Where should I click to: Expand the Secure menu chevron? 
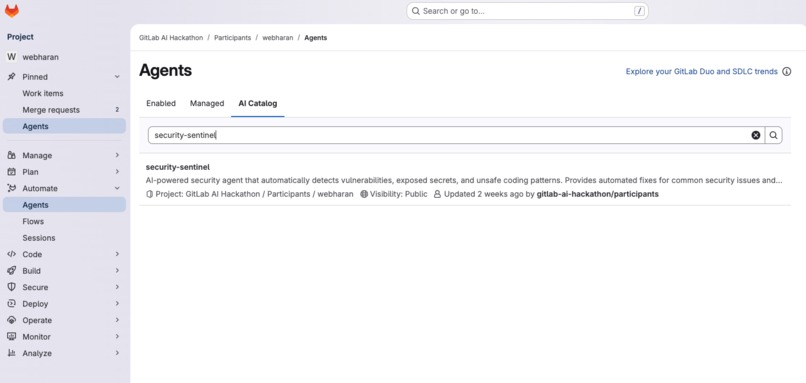pos(117,287)
